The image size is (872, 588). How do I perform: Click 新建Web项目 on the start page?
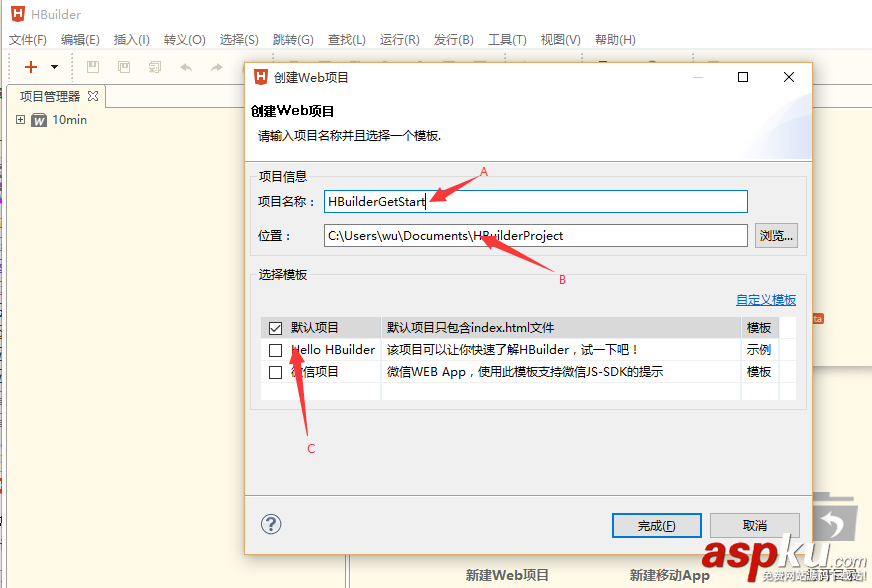[507, 575]
